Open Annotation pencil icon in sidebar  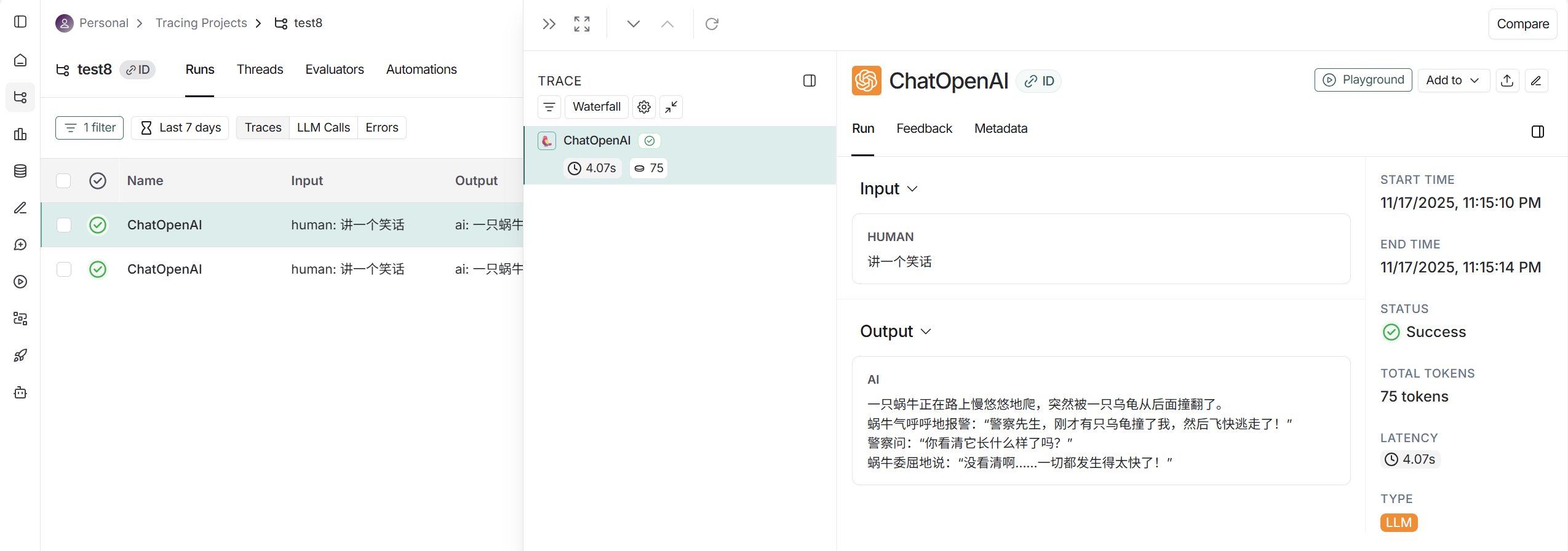tap(20, 208)
